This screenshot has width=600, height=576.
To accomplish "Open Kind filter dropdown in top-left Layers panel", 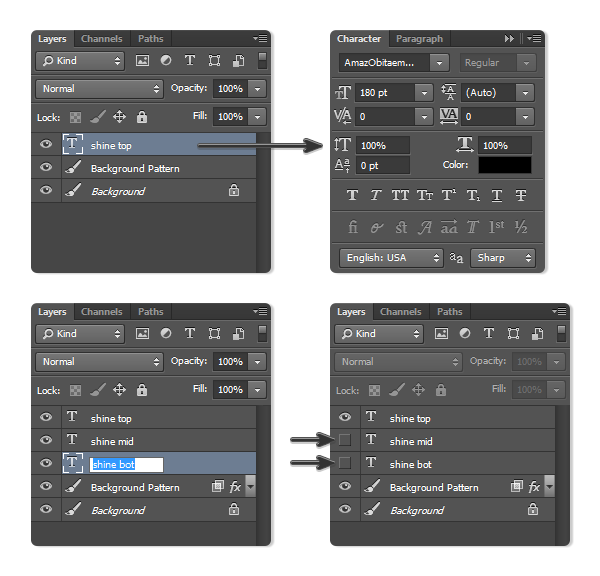I will click(80, 61).
